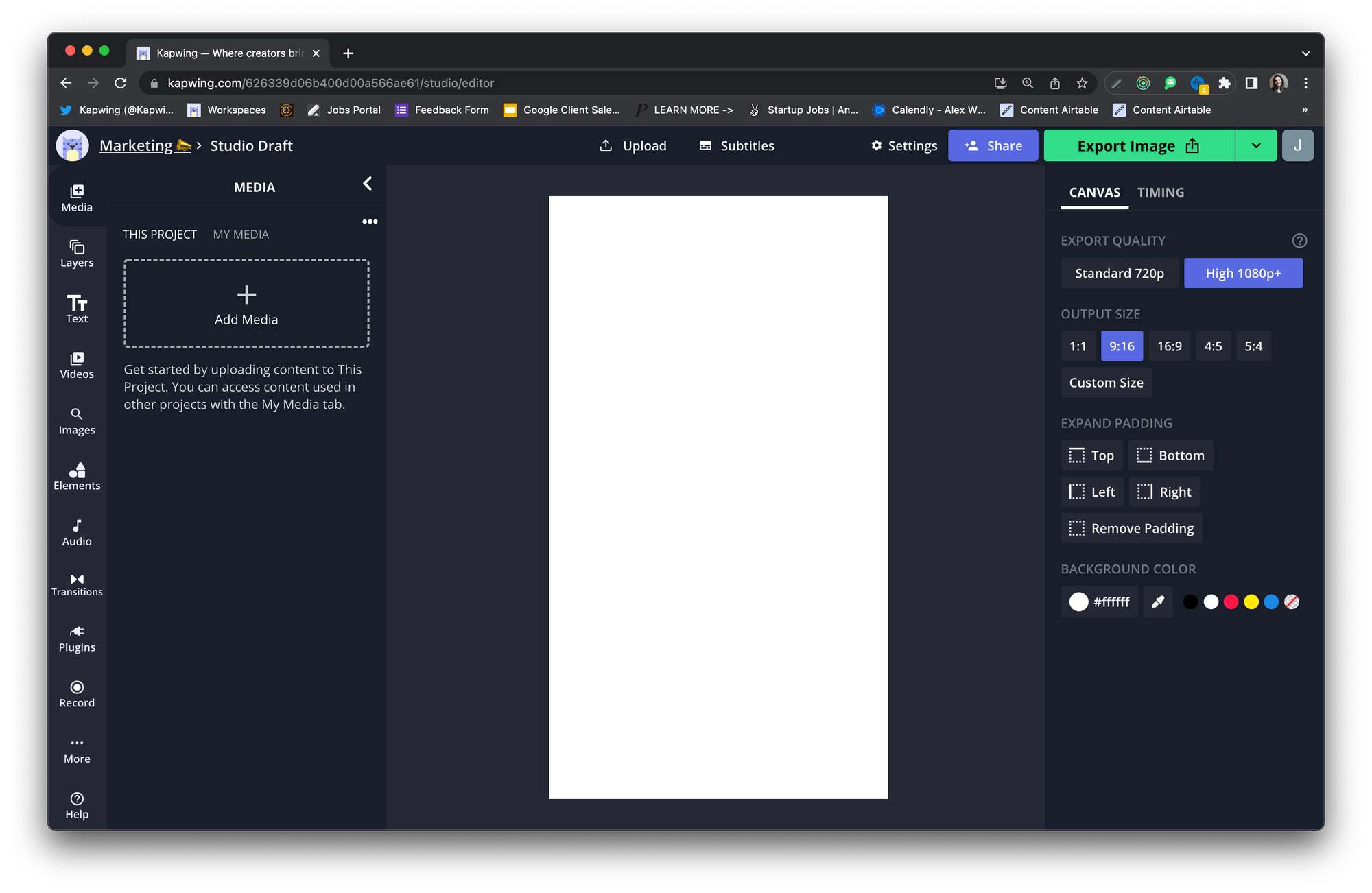This screenshot has width=1372, height=893.
Task: Open the Elements shapes panel
Action: [77, 476]
